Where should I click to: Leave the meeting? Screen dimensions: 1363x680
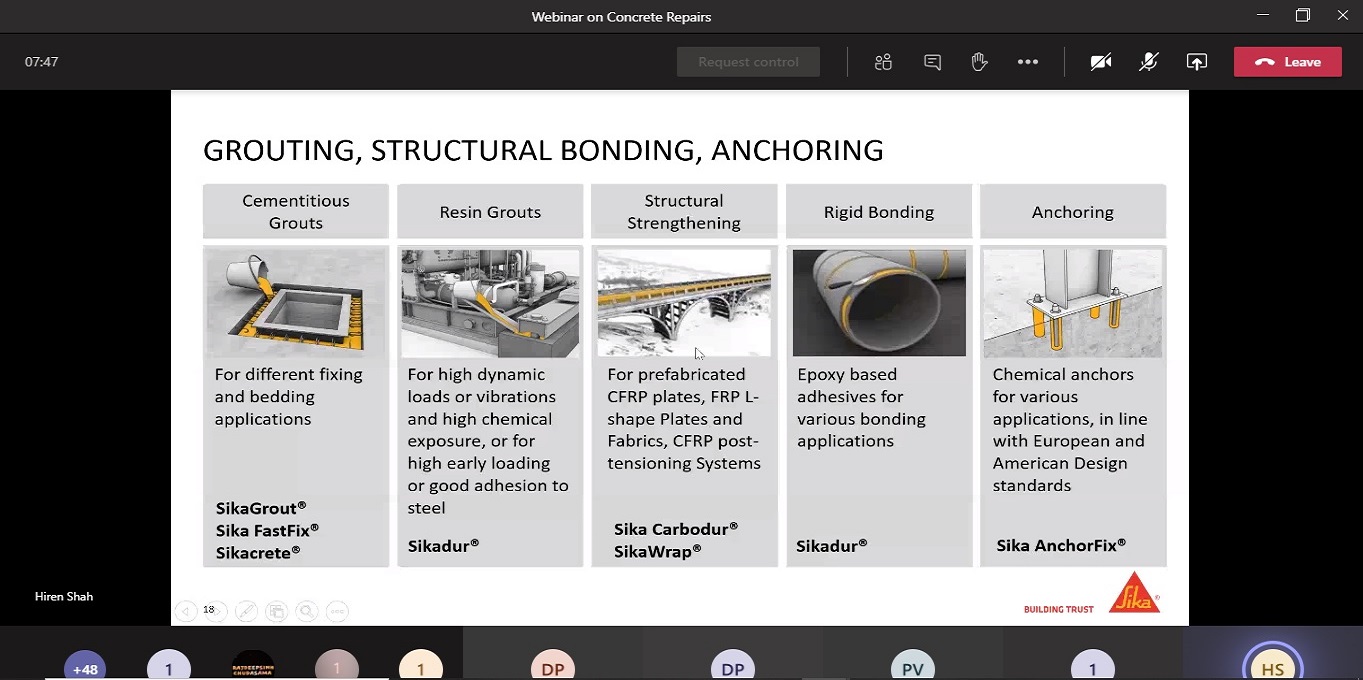click(1288, 62)
